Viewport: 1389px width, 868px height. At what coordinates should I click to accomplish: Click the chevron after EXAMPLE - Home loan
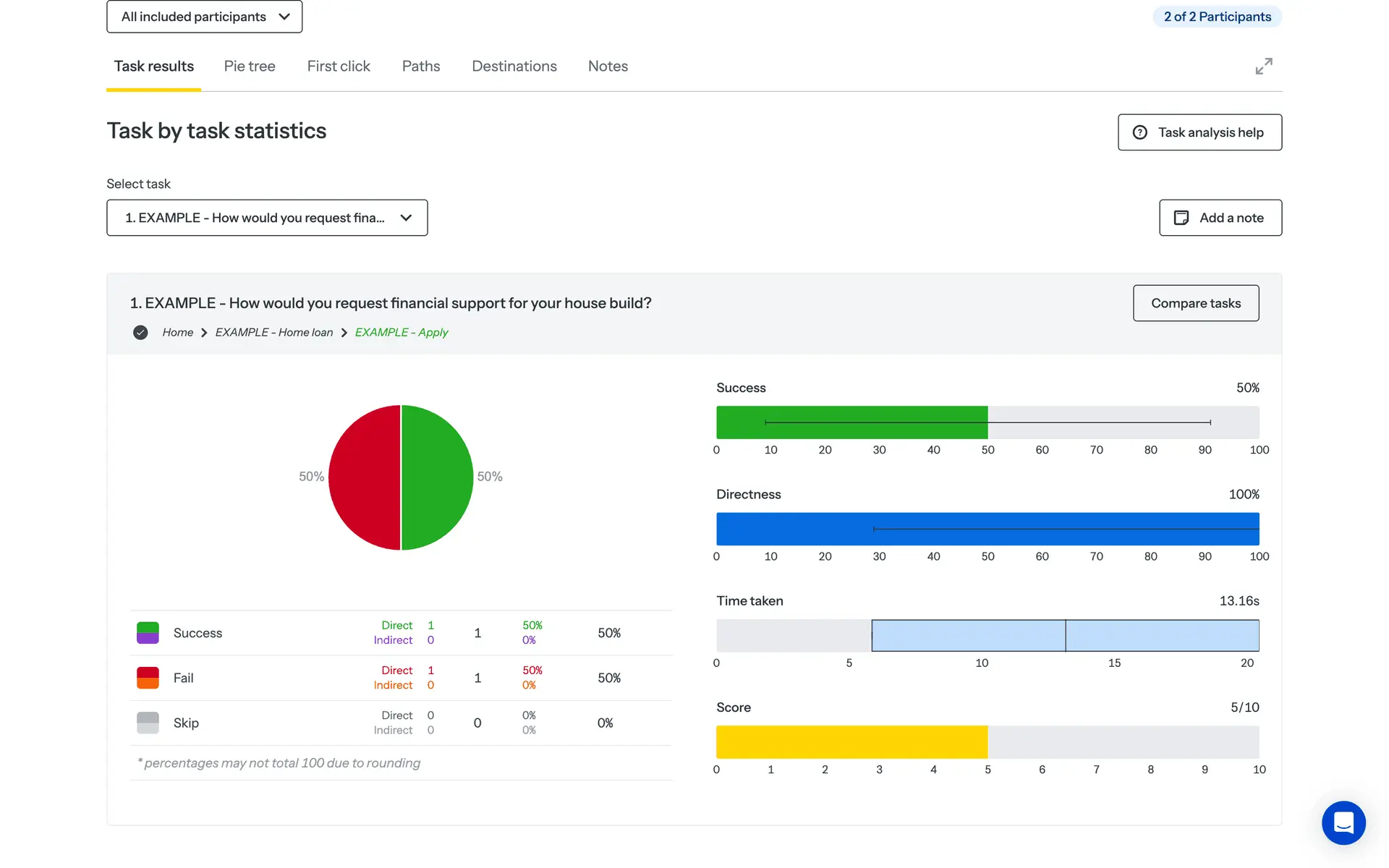344,333
